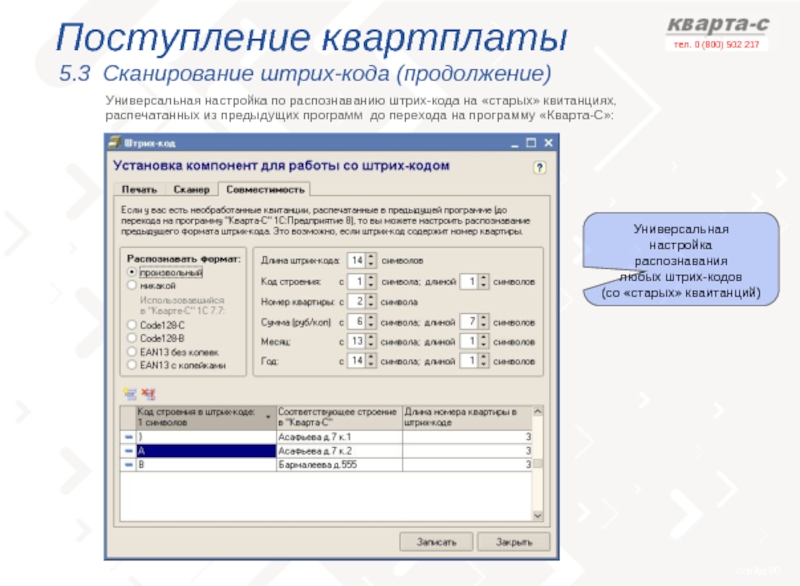The height and width of the screenshot is (586, 800).
Task: Click table scrollbar up arrow
Action: tap(537, 411)
